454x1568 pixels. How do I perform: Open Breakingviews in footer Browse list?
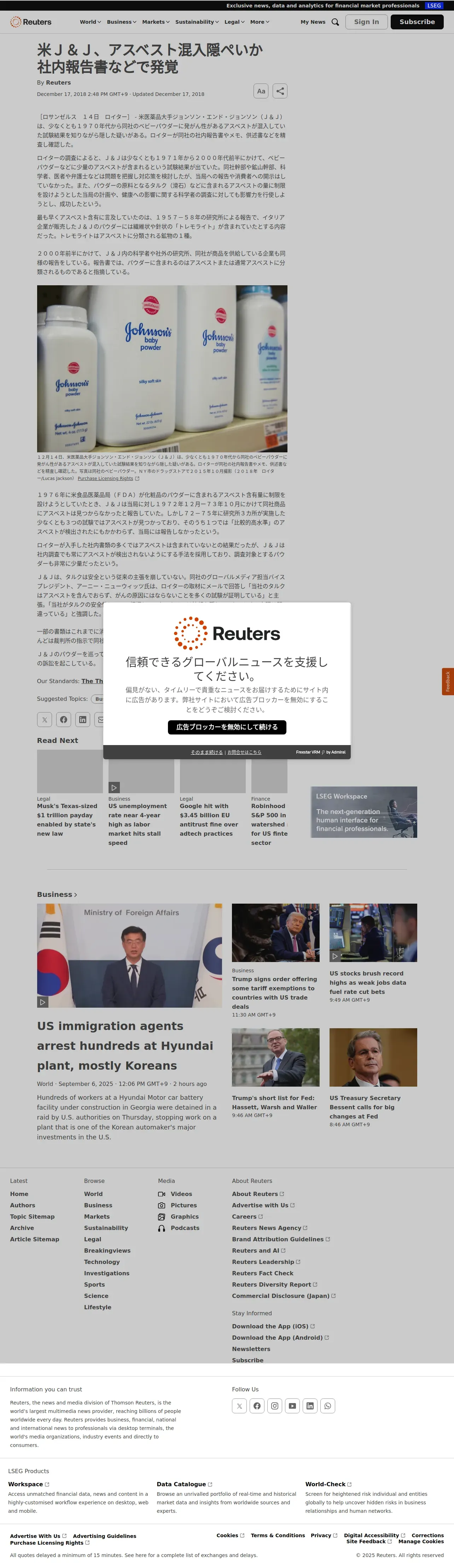(107, 1251)
